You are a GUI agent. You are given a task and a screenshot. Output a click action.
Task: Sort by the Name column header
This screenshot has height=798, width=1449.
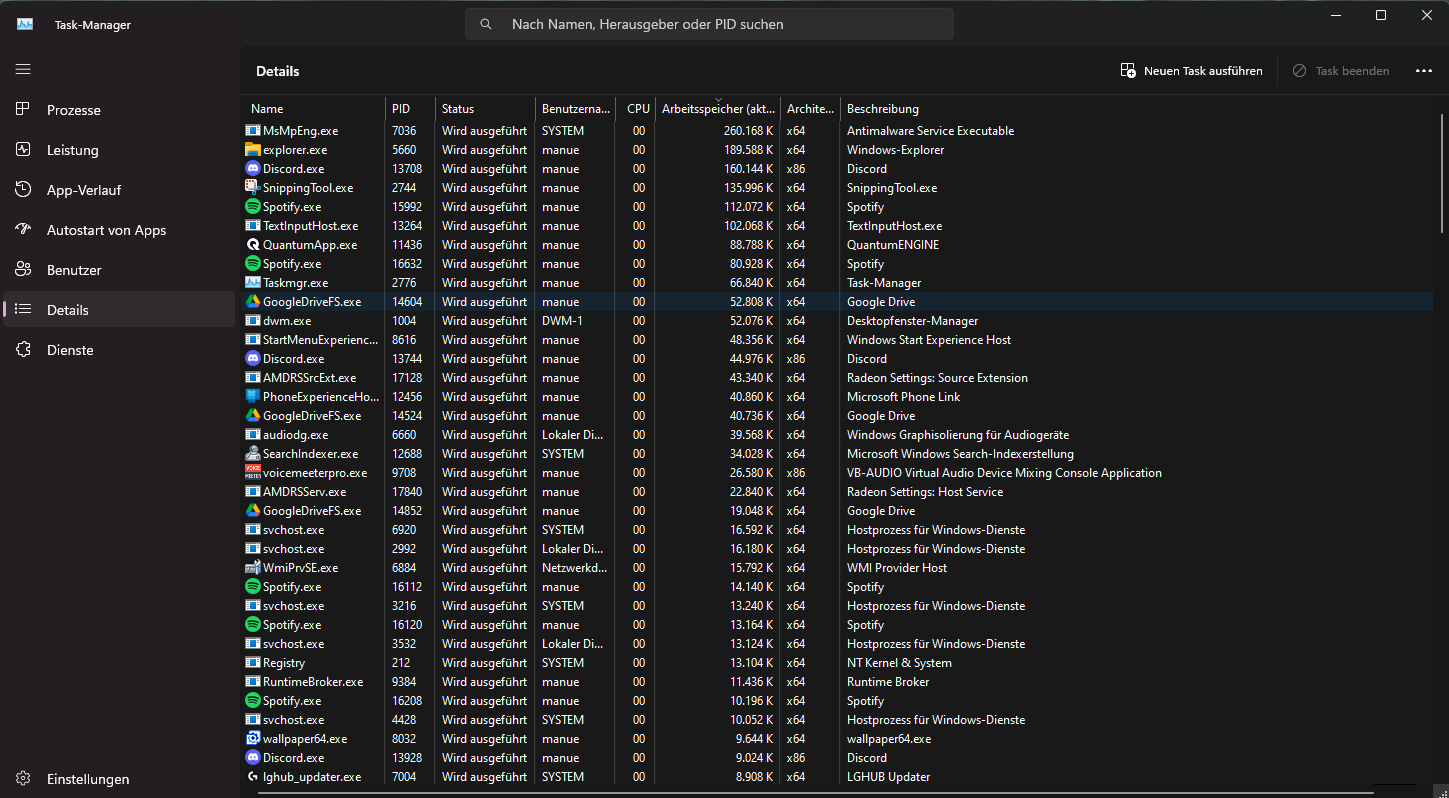point(314,109)
